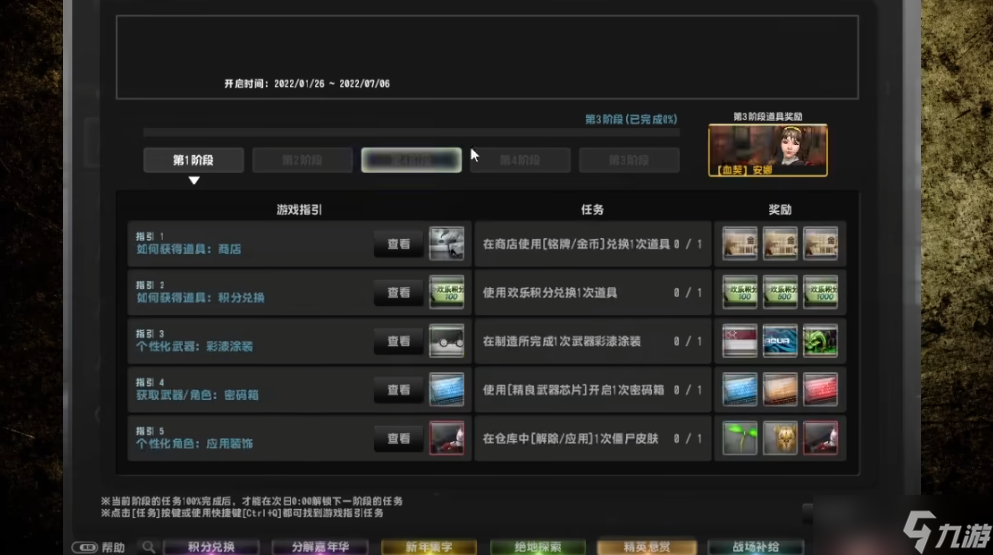Select the red-white flag paint reward icon
The height and width of the screenshot is (555, 993).
click(x=740, y=341)
